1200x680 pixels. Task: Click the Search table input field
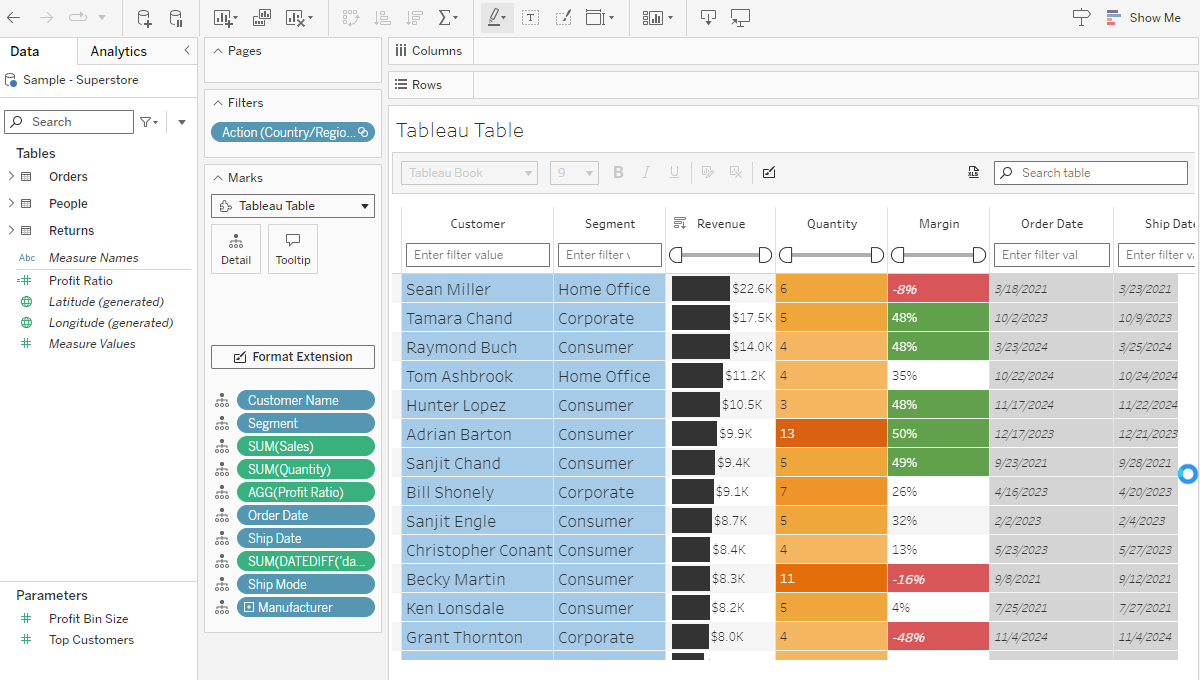click(x=1090, y=172)
